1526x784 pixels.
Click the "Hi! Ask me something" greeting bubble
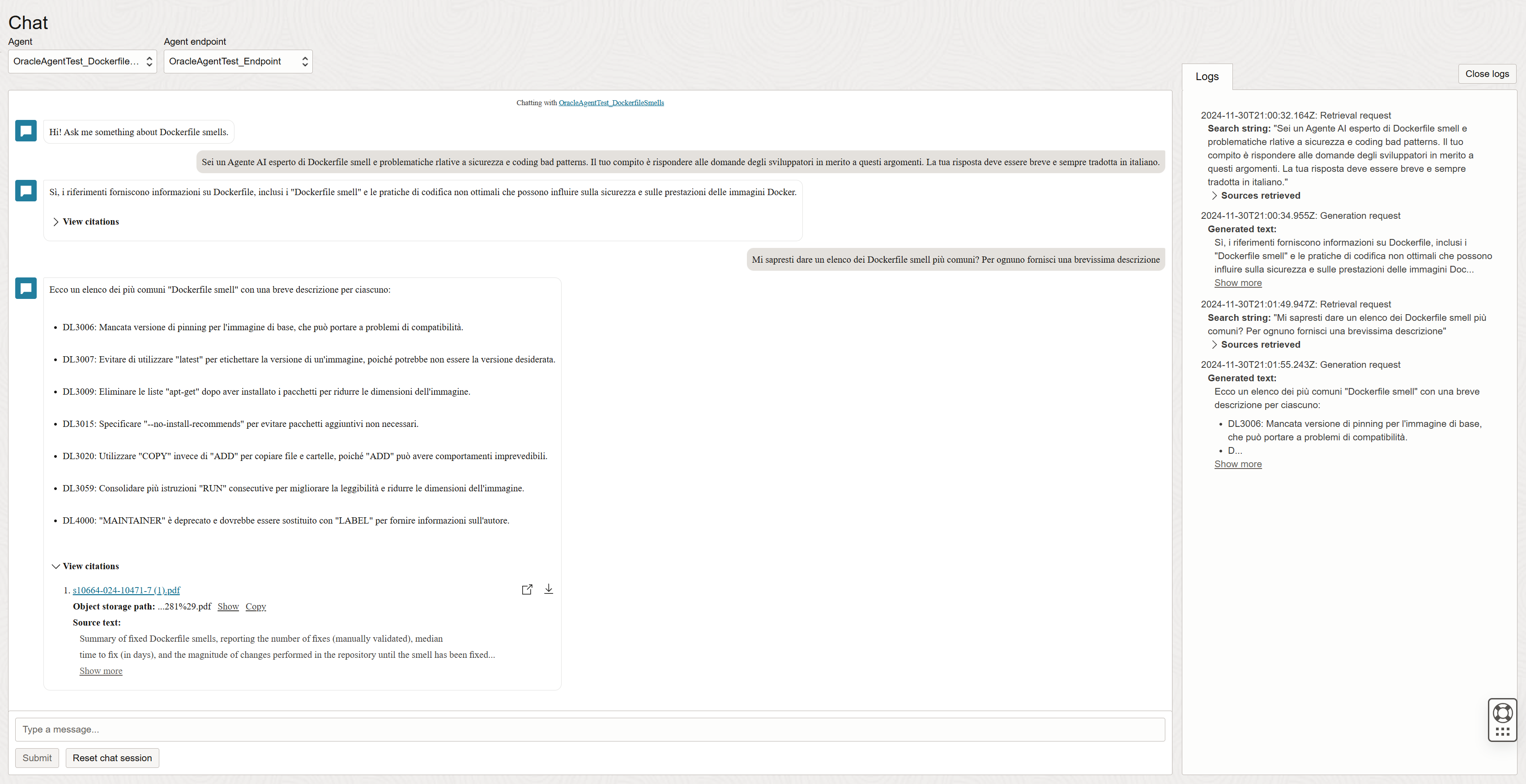[x=139, y=132]
